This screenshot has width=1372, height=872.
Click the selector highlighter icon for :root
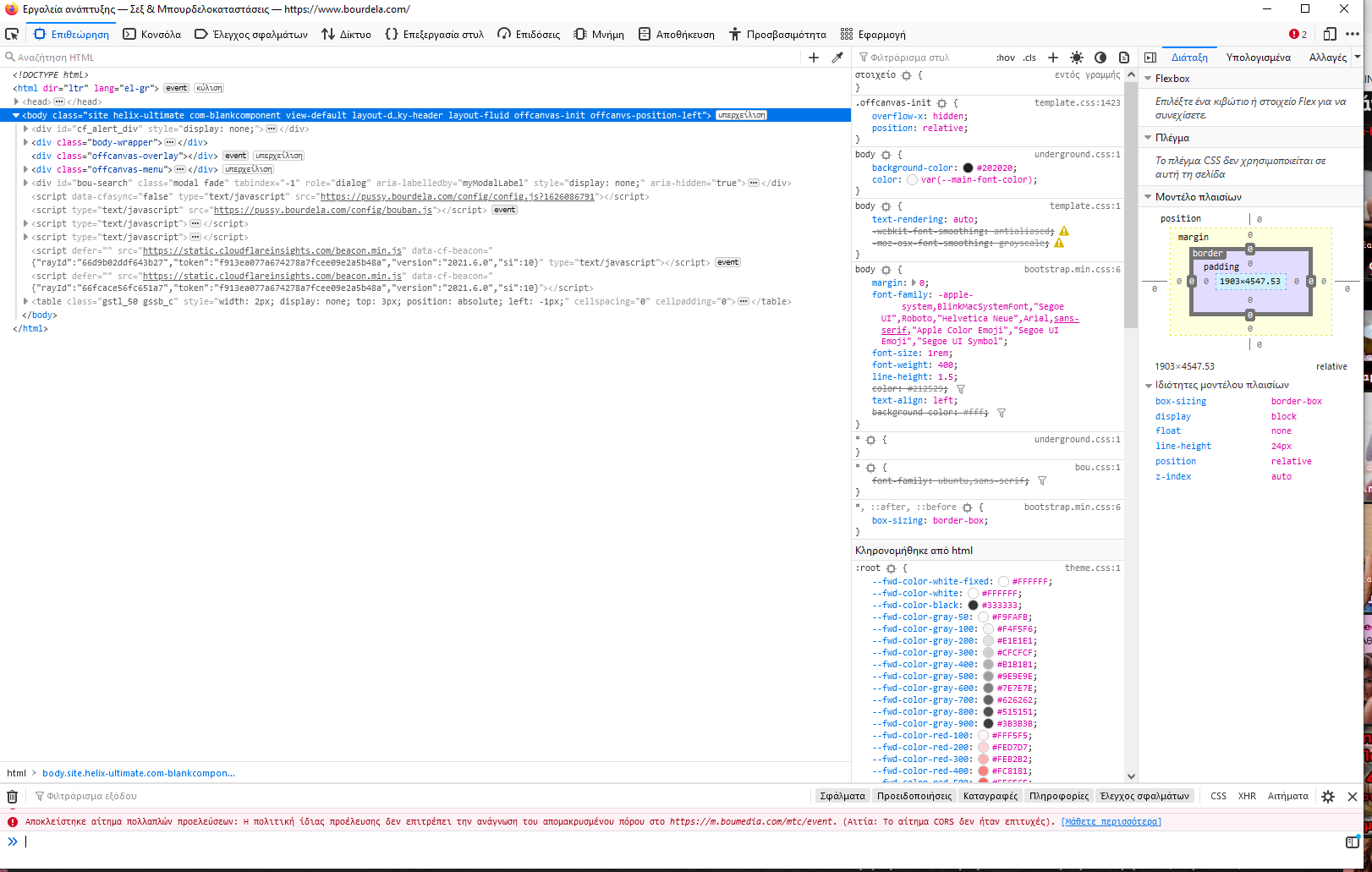[891, 568]
